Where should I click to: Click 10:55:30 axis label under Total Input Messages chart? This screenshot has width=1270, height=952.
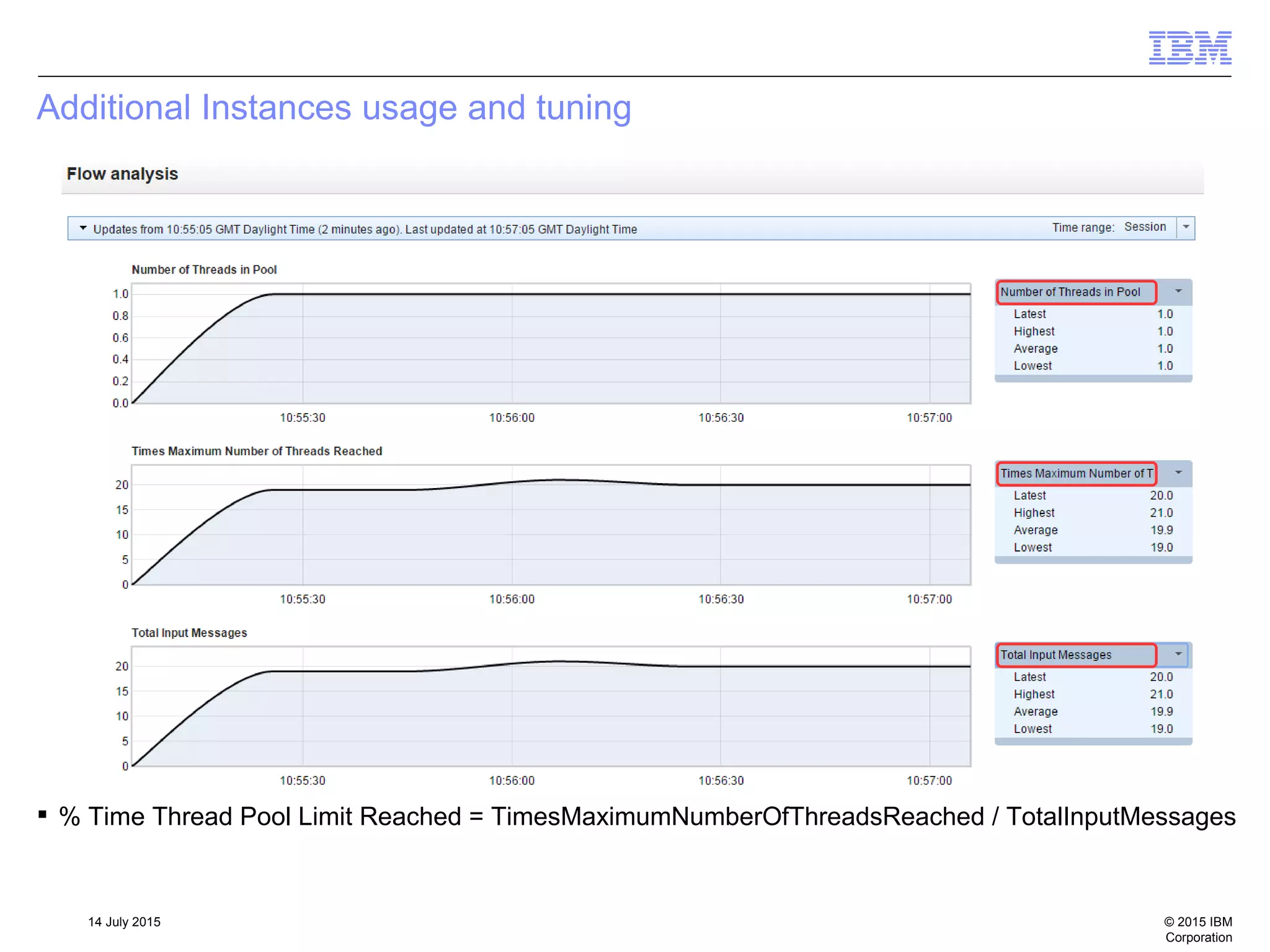303,781
